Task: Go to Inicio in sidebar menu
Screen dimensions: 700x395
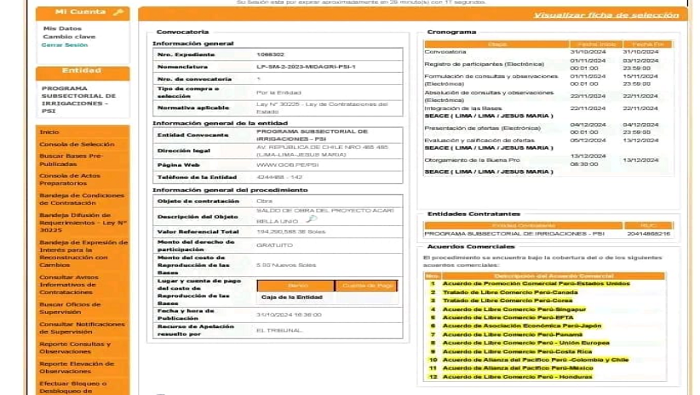Action: 49,132
